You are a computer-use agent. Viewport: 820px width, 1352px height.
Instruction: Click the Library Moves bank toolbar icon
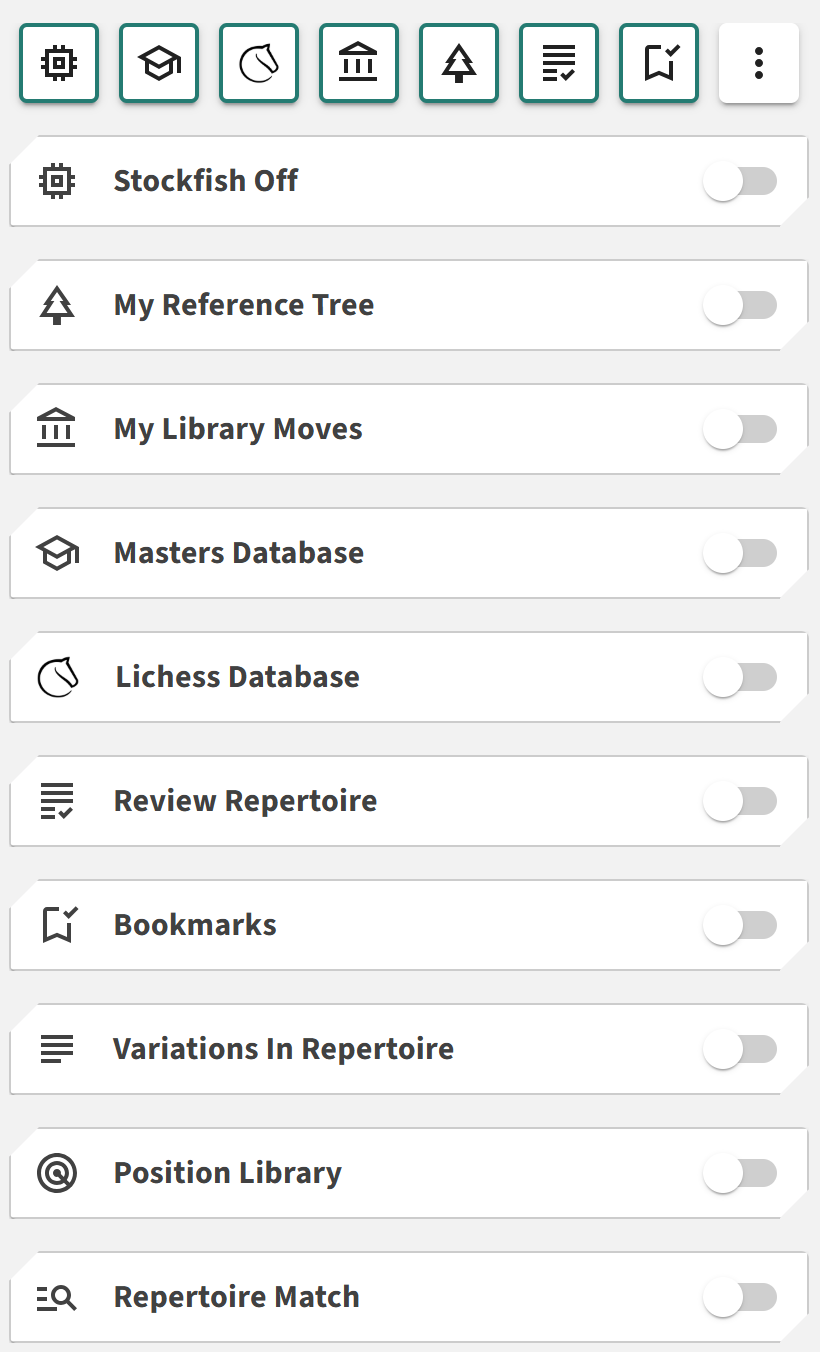coord(359,64)
